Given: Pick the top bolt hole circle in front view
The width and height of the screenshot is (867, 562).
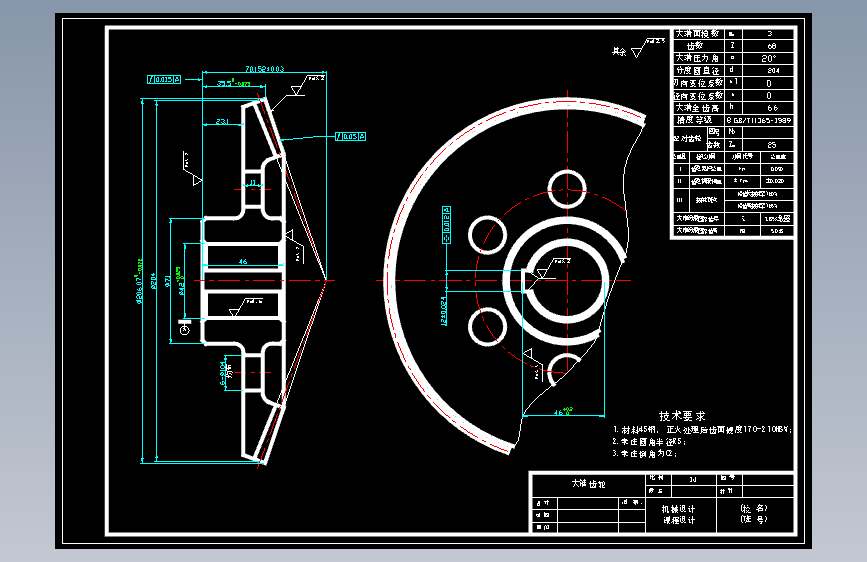Looking at the screenshot, I should 567,189.
